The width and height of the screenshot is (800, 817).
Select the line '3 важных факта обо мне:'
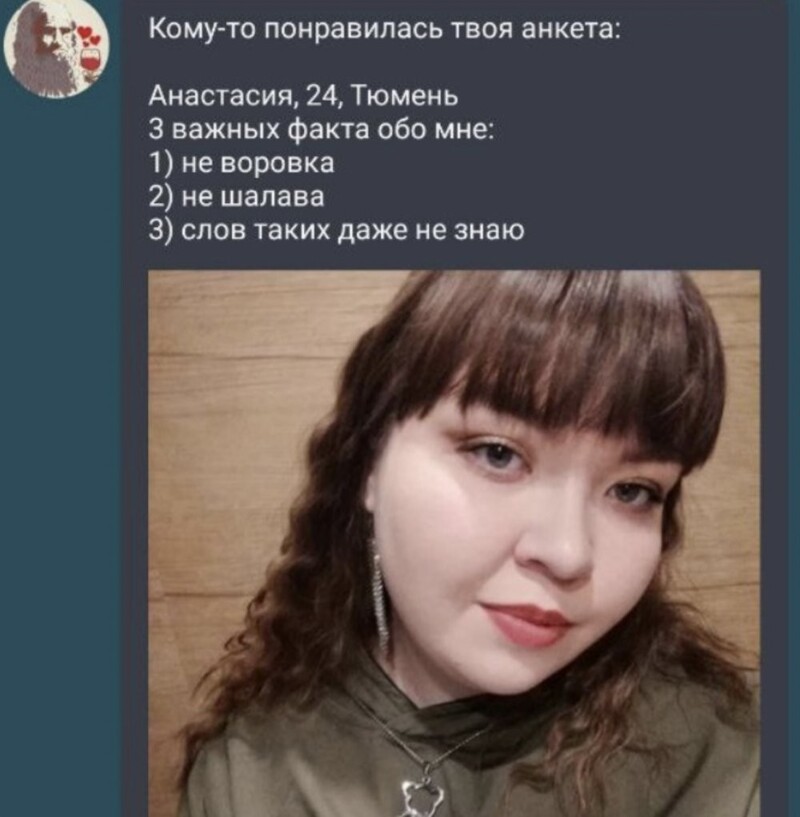point(321,130)
